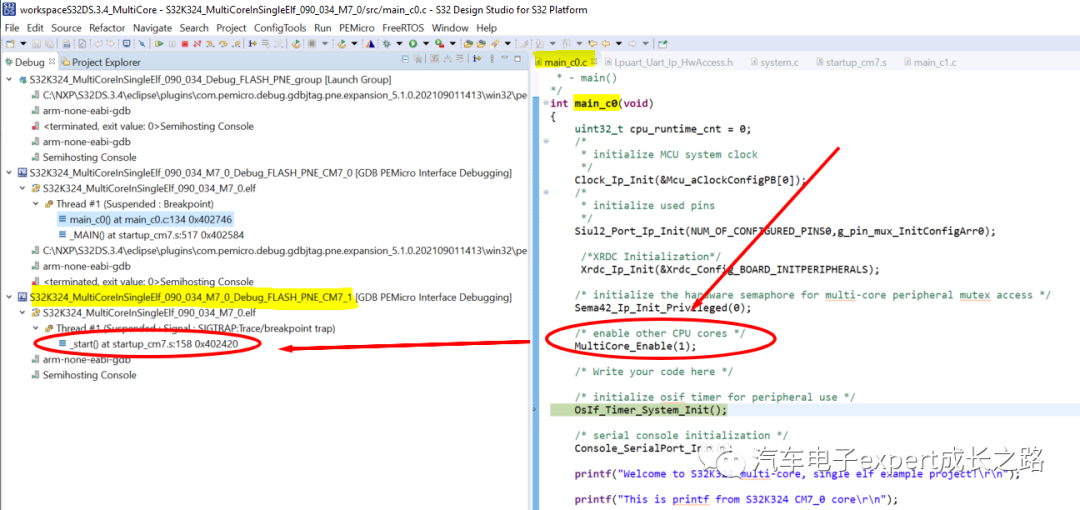
Task: Open the Run launch dropdown arrow
Action: pyautogui.click(x=426, y=43)
